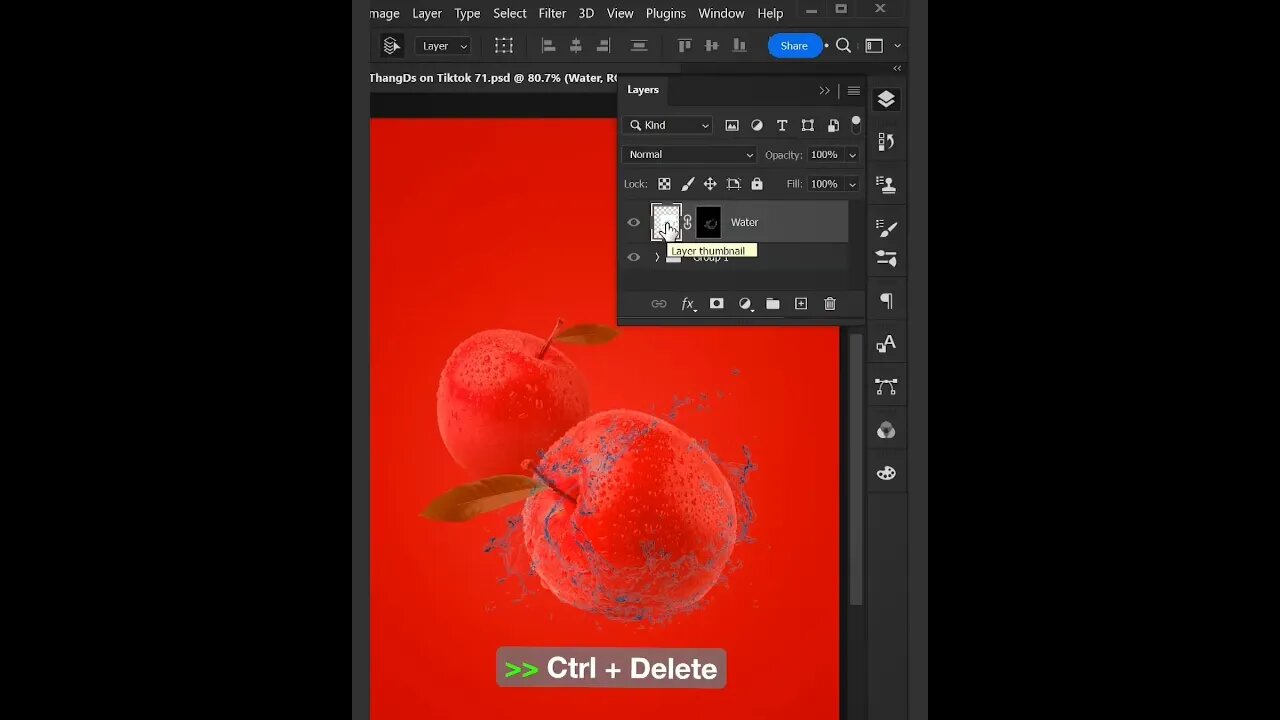Collapse Layers panel with double-arrow icon
This screenshot has height=720, width=1280.
point(825,91)
